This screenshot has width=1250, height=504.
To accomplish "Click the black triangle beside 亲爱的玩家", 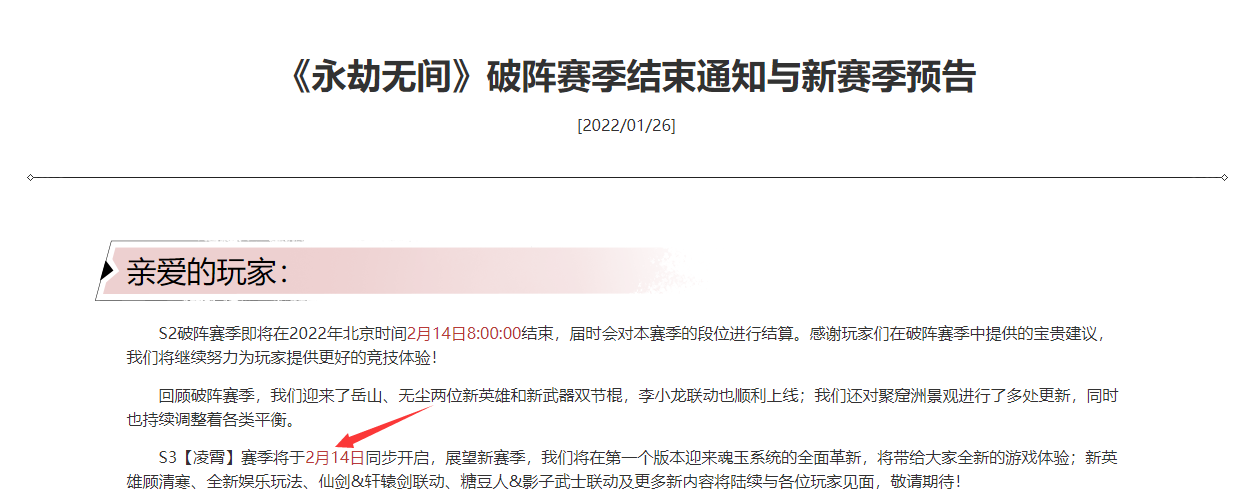I will 108,270.
